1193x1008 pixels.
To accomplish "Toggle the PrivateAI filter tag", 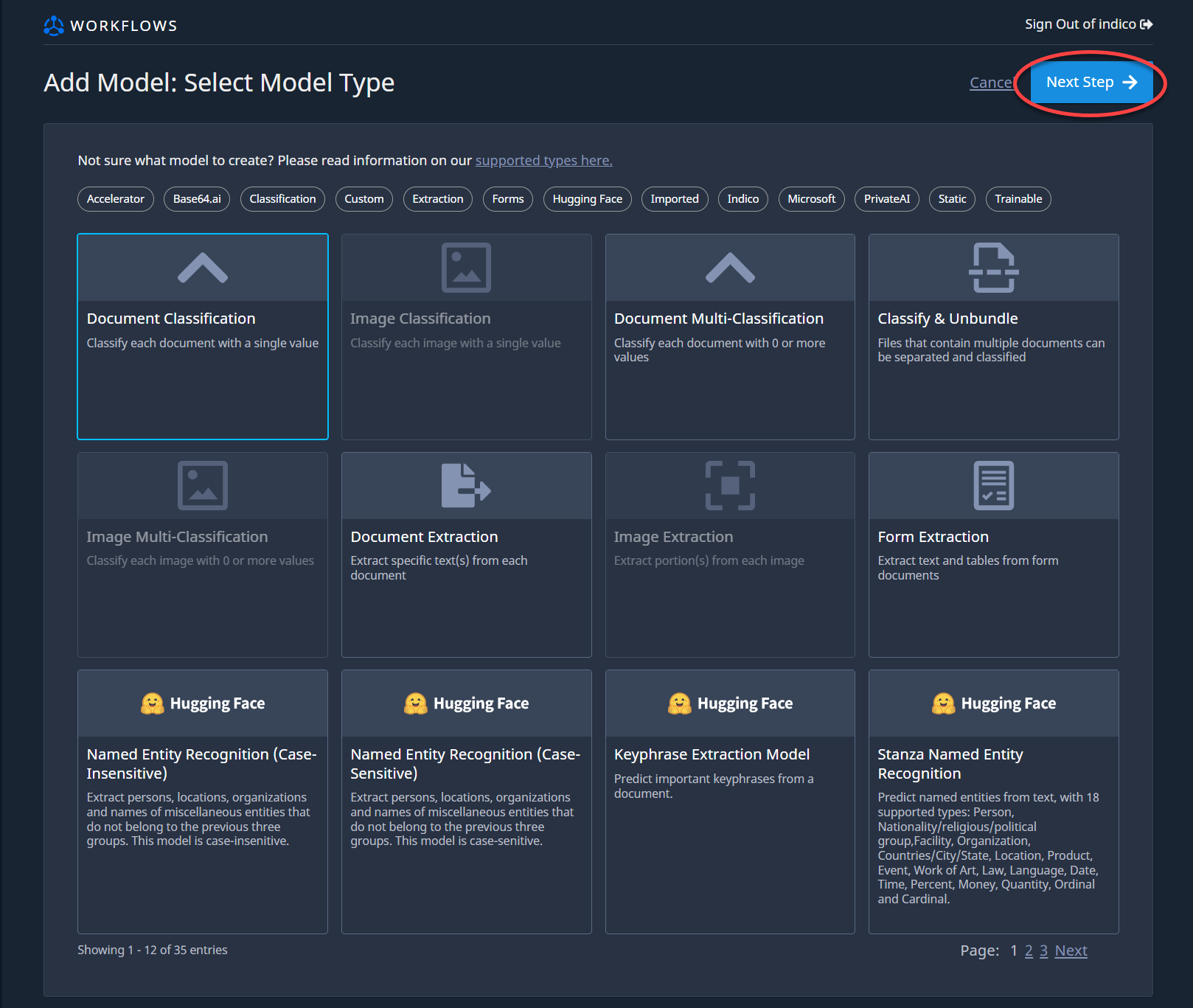I will [887, 199].
